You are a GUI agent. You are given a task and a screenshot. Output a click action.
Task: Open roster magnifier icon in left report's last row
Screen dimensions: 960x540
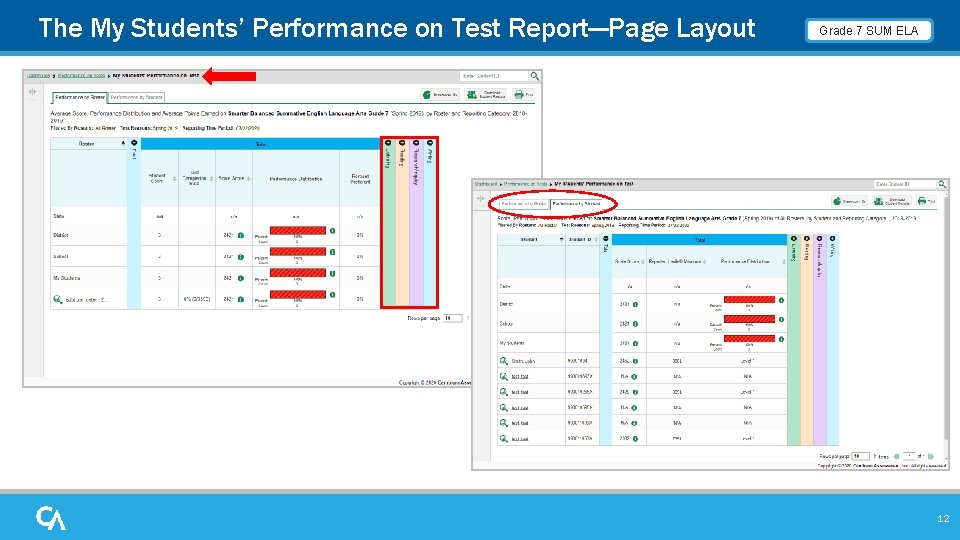click(57, 299)
